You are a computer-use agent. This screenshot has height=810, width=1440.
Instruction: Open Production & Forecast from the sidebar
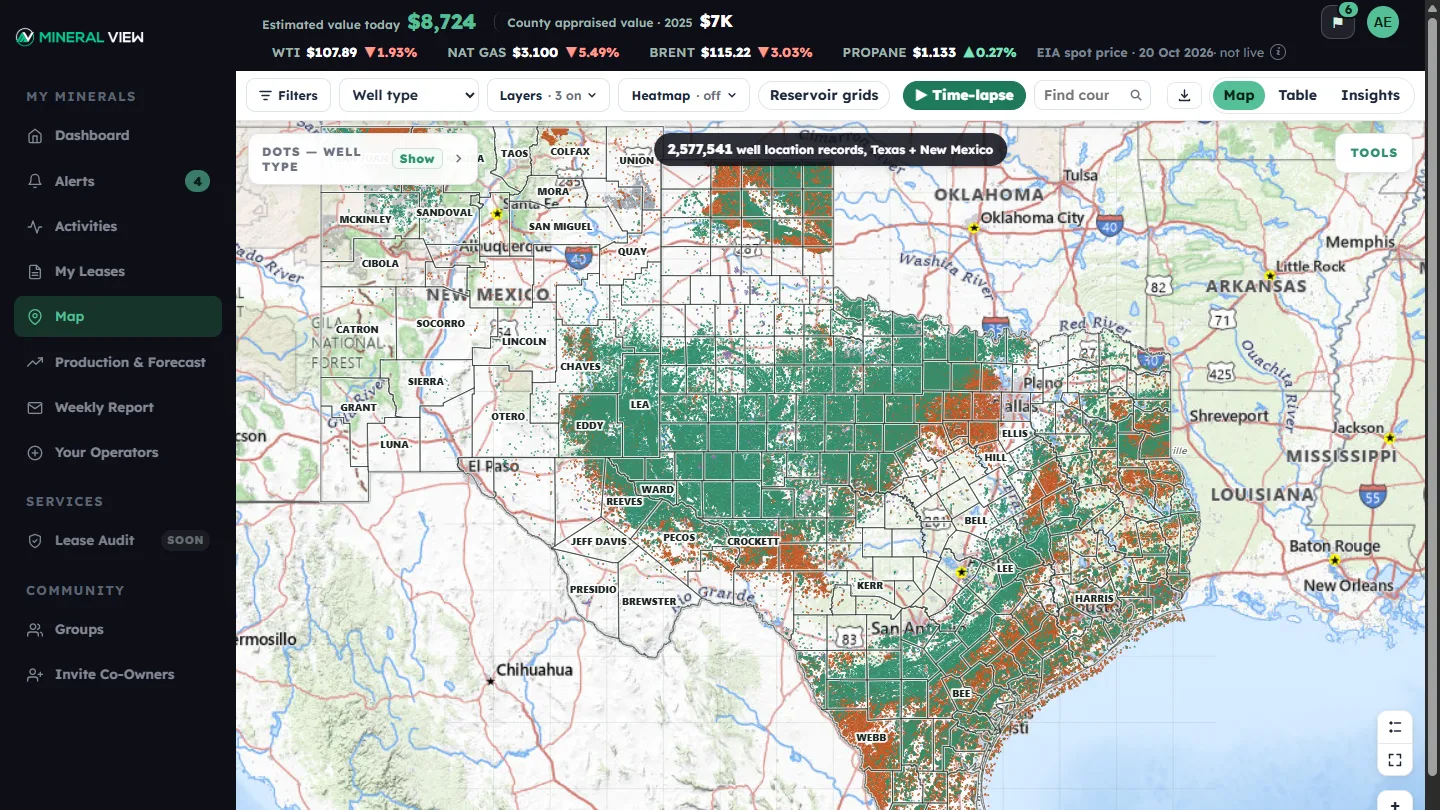click(x=118, y=362)
